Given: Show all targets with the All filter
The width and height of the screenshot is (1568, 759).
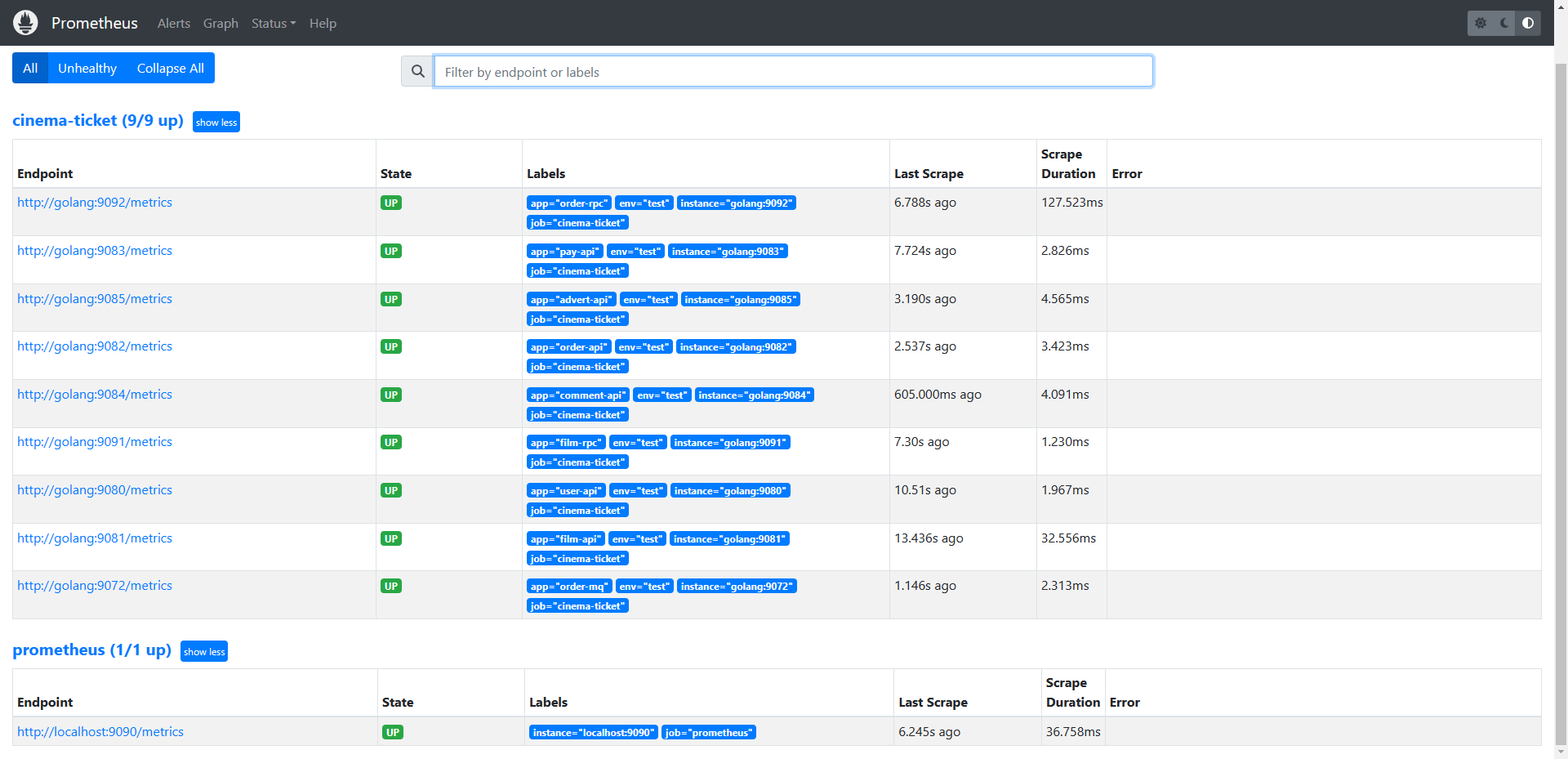Looking at the screenshot, I should tap(30, 68).
